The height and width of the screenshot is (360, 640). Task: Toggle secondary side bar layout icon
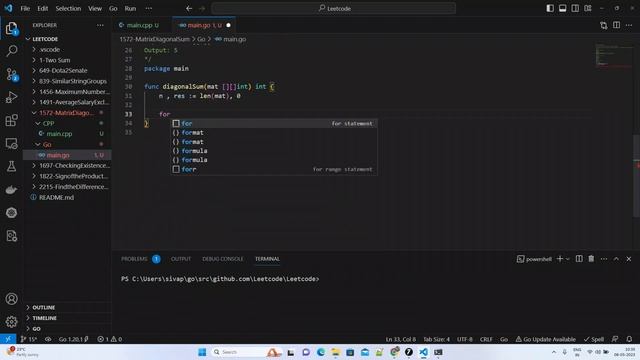pyautogui.click(x=575, y=8)
